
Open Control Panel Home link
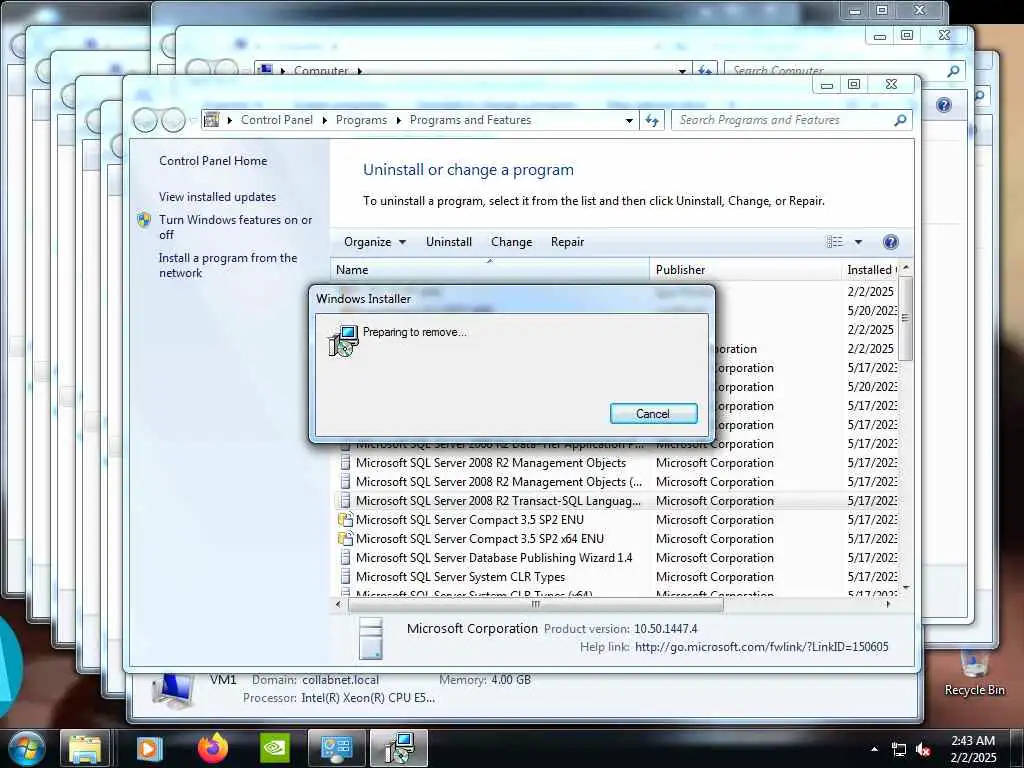(x=213, y=161)
